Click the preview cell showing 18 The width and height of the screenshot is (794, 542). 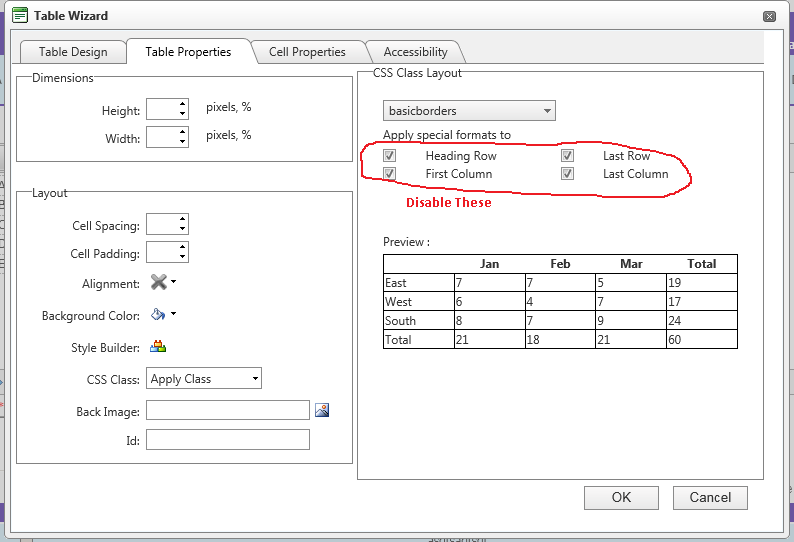(560, 340)
